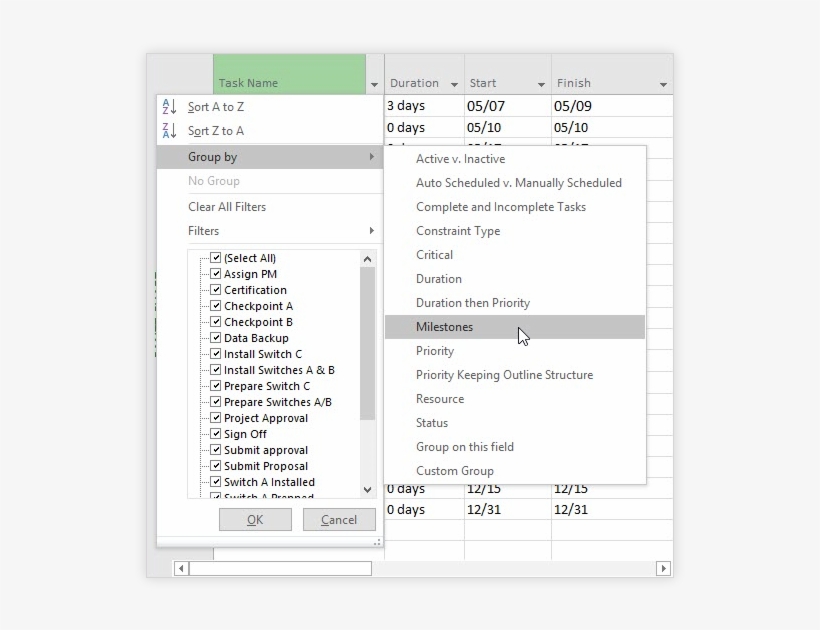Group tasks by Resource
The image size is (820, 630).
(x=515, y=399)
